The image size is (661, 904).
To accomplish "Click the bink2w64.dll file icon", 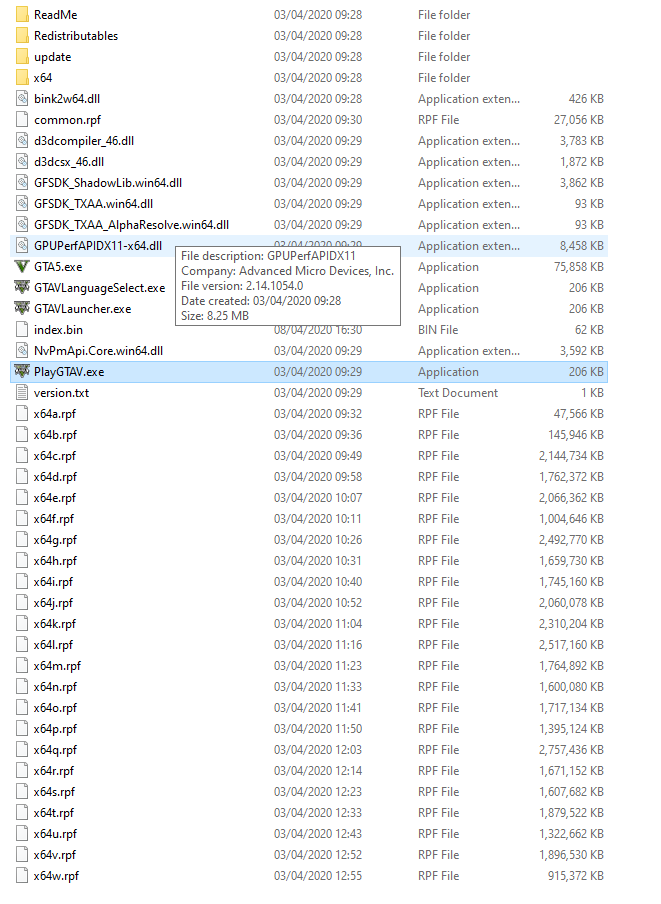I will 22,99.
